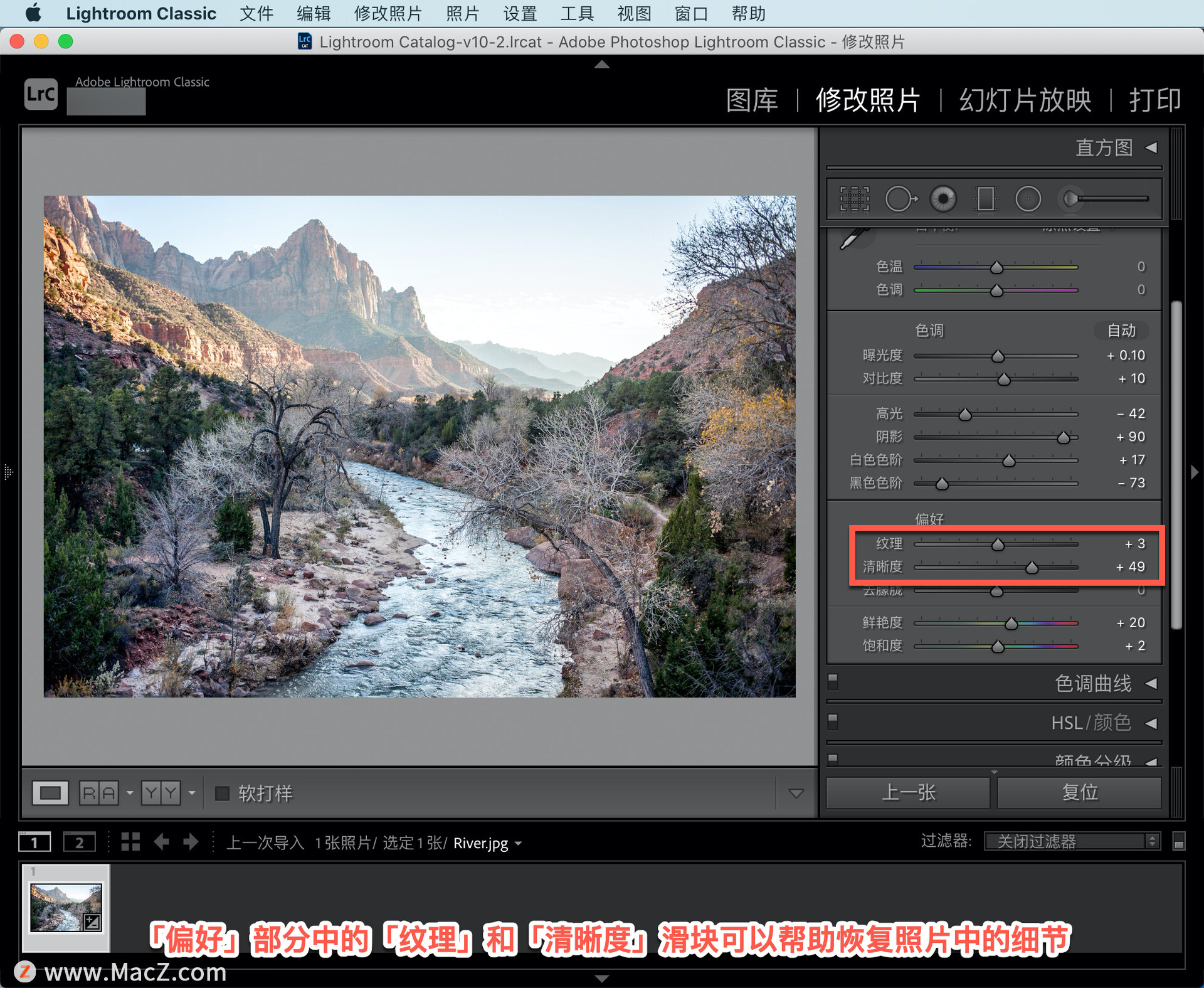This screenshot has width=1204, height=988.
Task: Click the 自动 auto tone button
Action: (1121, 331)
